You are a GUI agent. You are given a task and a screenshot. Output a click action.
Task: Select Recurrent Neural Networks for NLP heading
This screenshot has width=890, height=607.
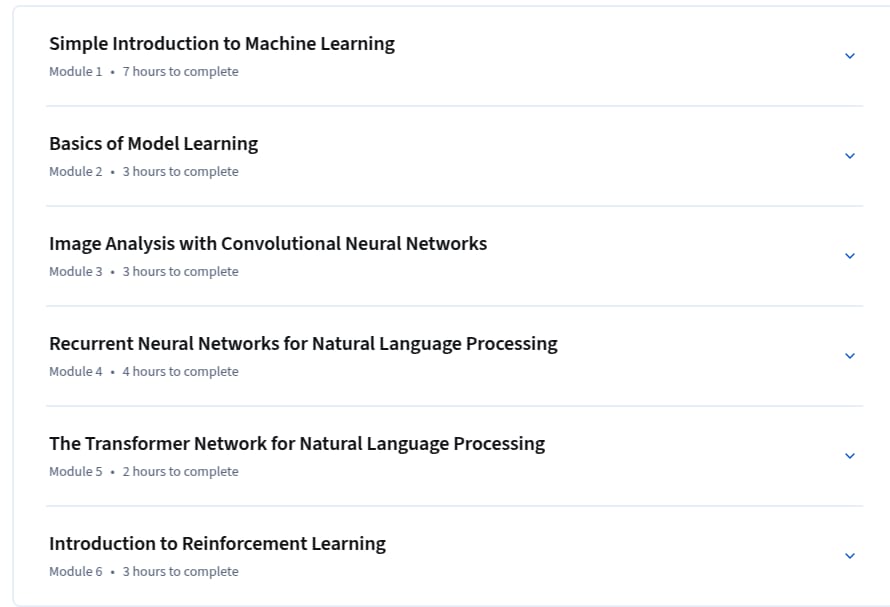pos(303,344)
